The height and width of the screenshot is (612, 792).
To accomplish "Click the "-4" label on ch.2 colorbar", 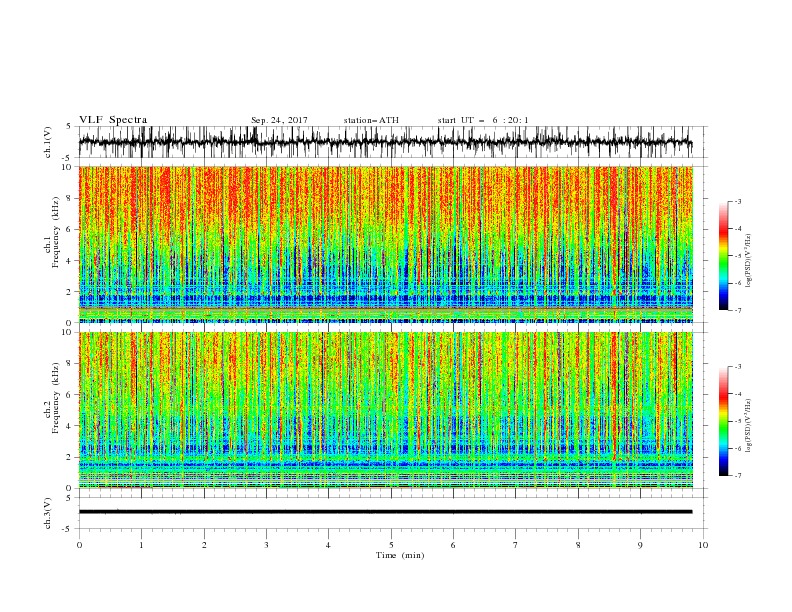I will (737, 394).
